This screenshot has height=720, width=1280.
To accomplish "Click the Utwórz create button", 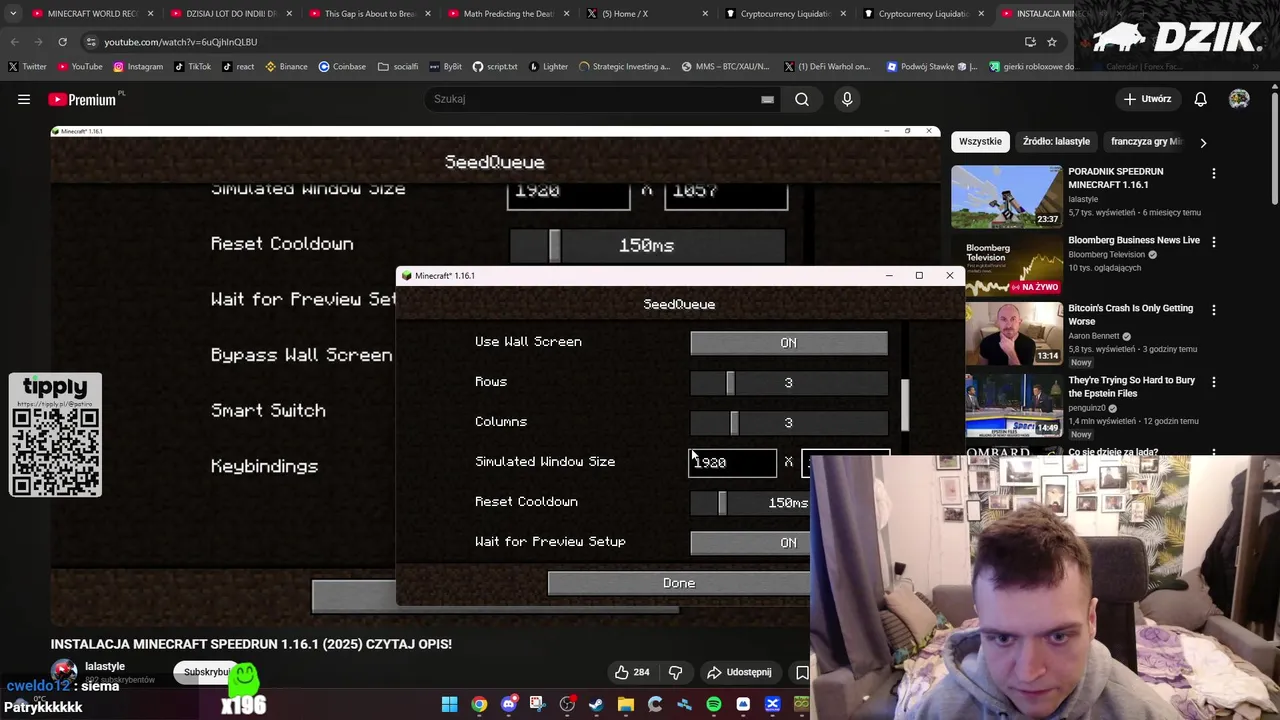I will (x=1147, y=99).
